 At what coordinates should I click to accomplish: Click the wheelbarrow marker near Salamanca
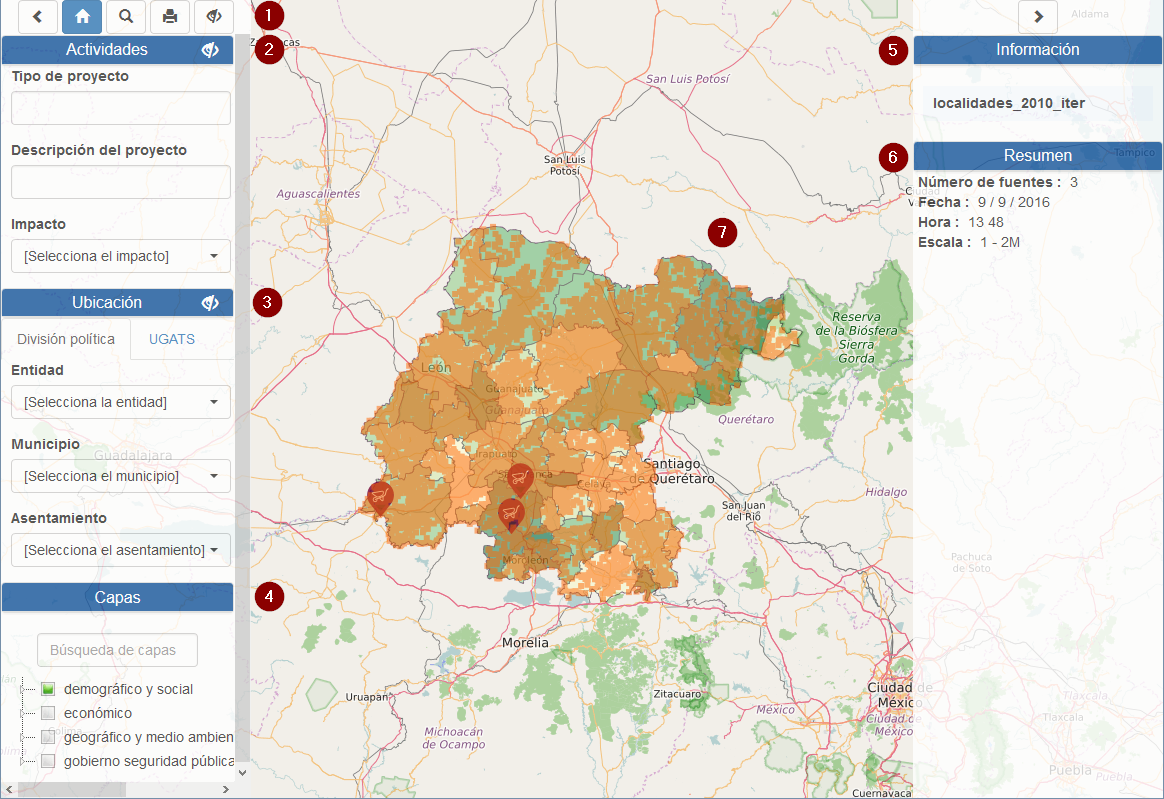tap(520, 479)
